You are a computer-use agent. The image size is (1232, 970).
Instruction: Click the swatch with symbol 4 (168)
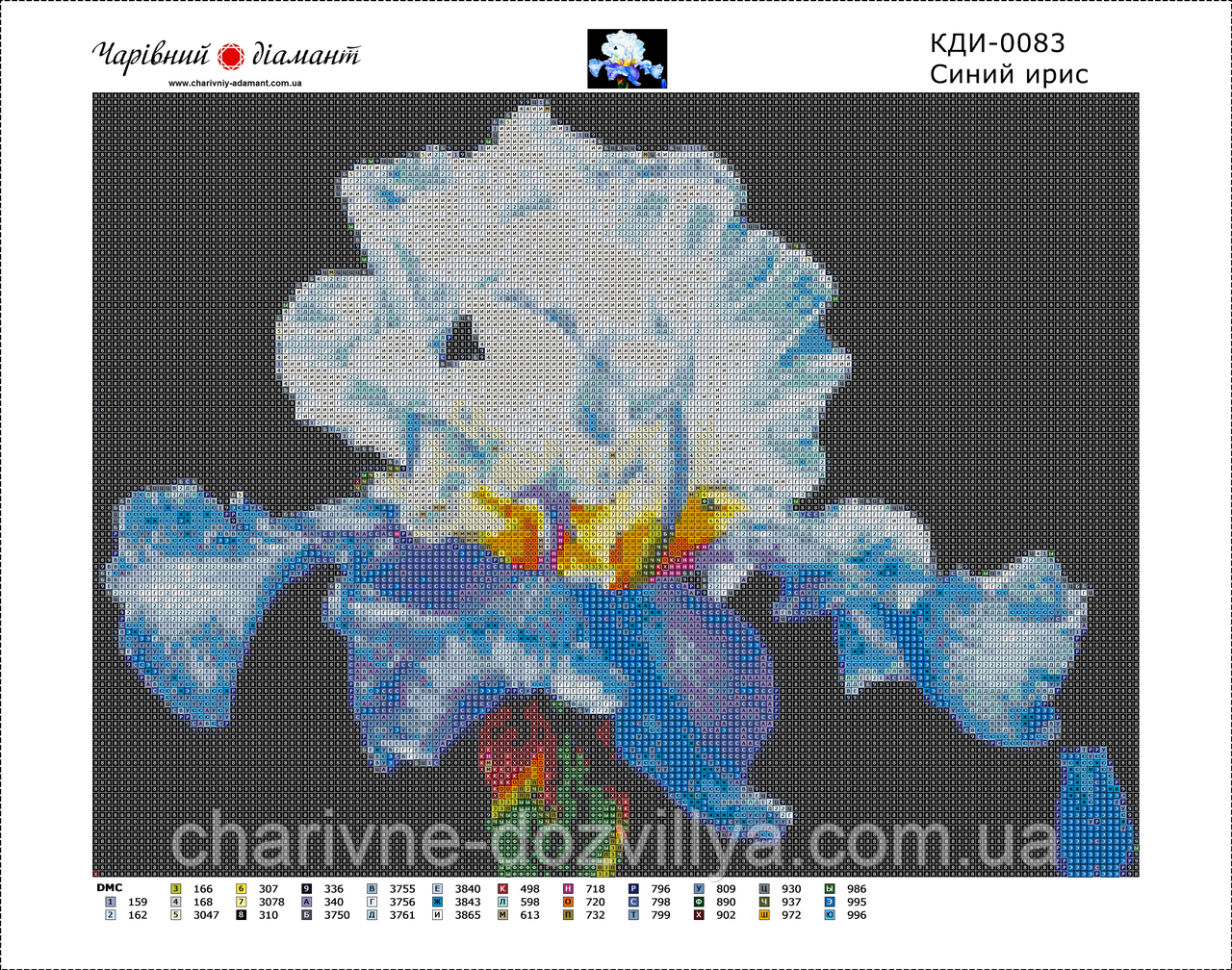point(176,903)
